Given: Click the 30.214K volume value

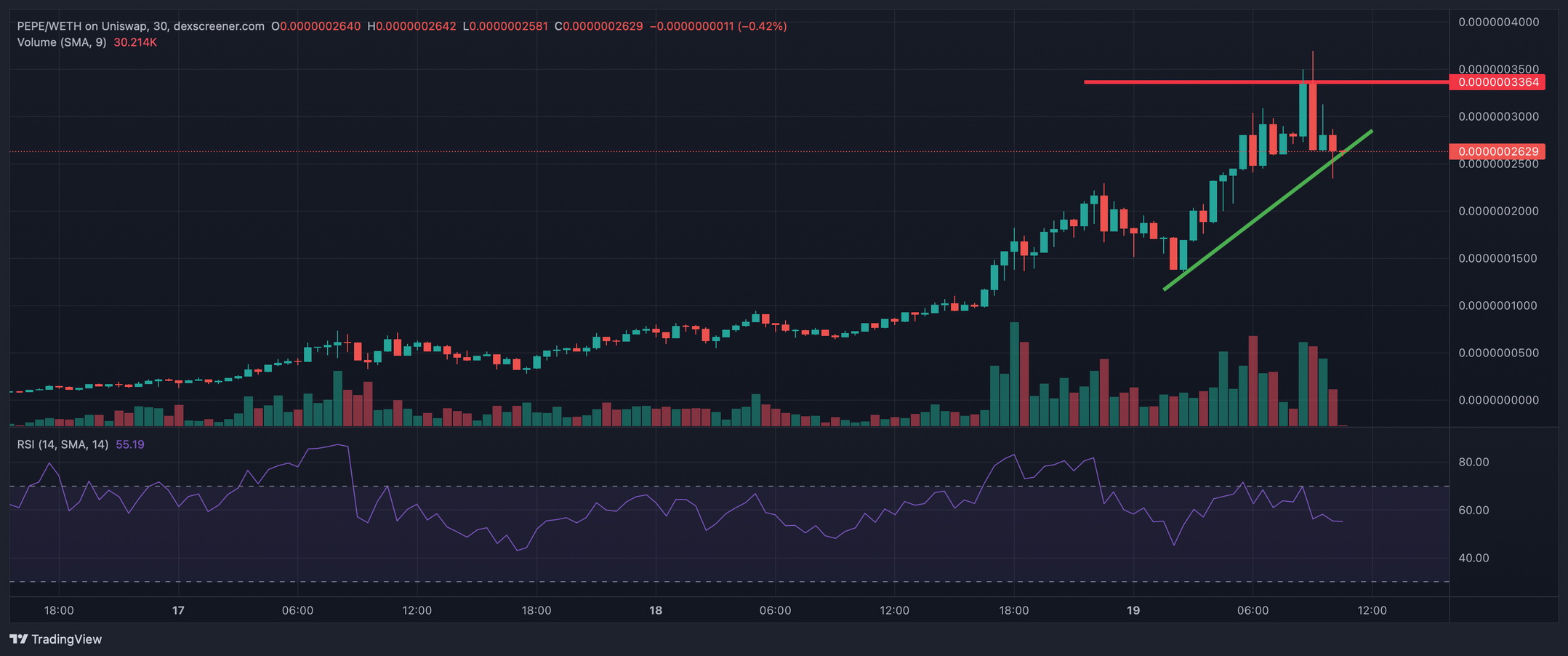Looking at the screenshot, I should (x=135, y=42).
